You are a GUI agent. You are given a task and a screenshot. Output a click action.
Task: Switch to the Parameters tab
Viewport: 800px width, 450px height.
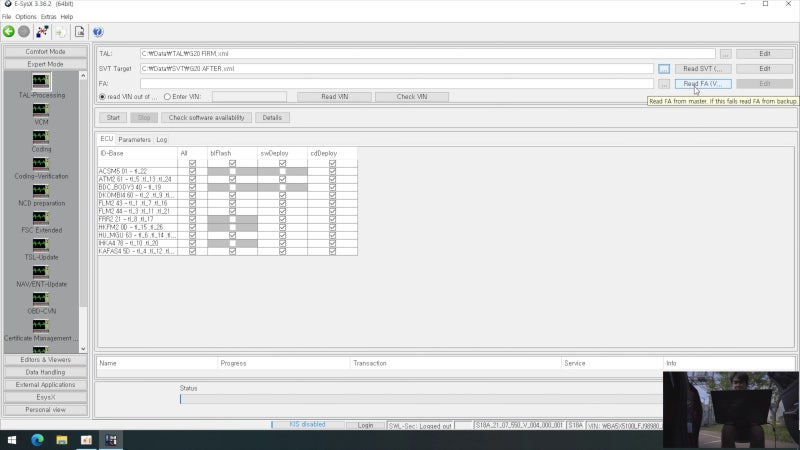click(x=134, y=139)
